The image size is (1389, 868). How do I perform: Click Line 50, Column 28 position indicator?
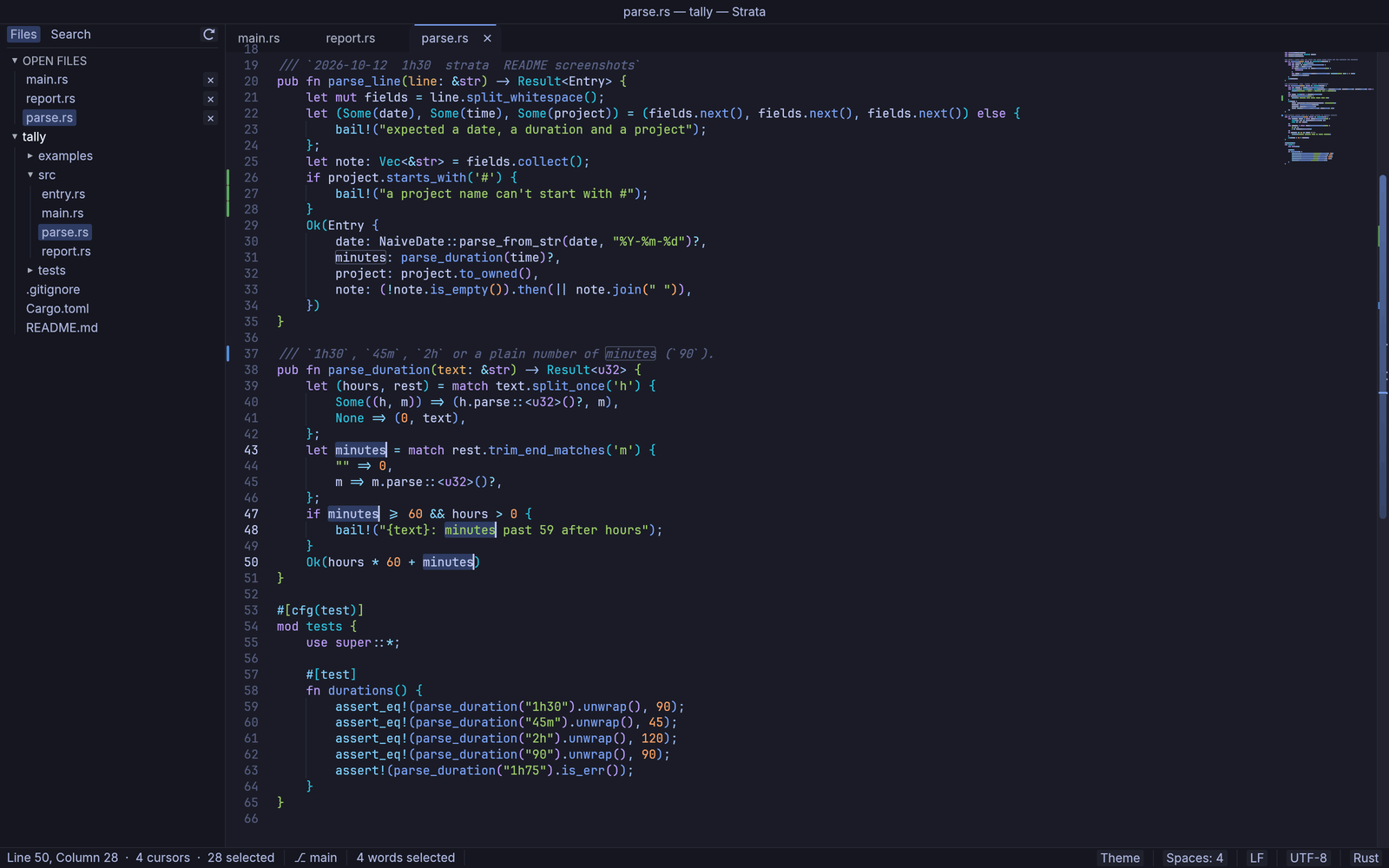click(x=63, y=858)
